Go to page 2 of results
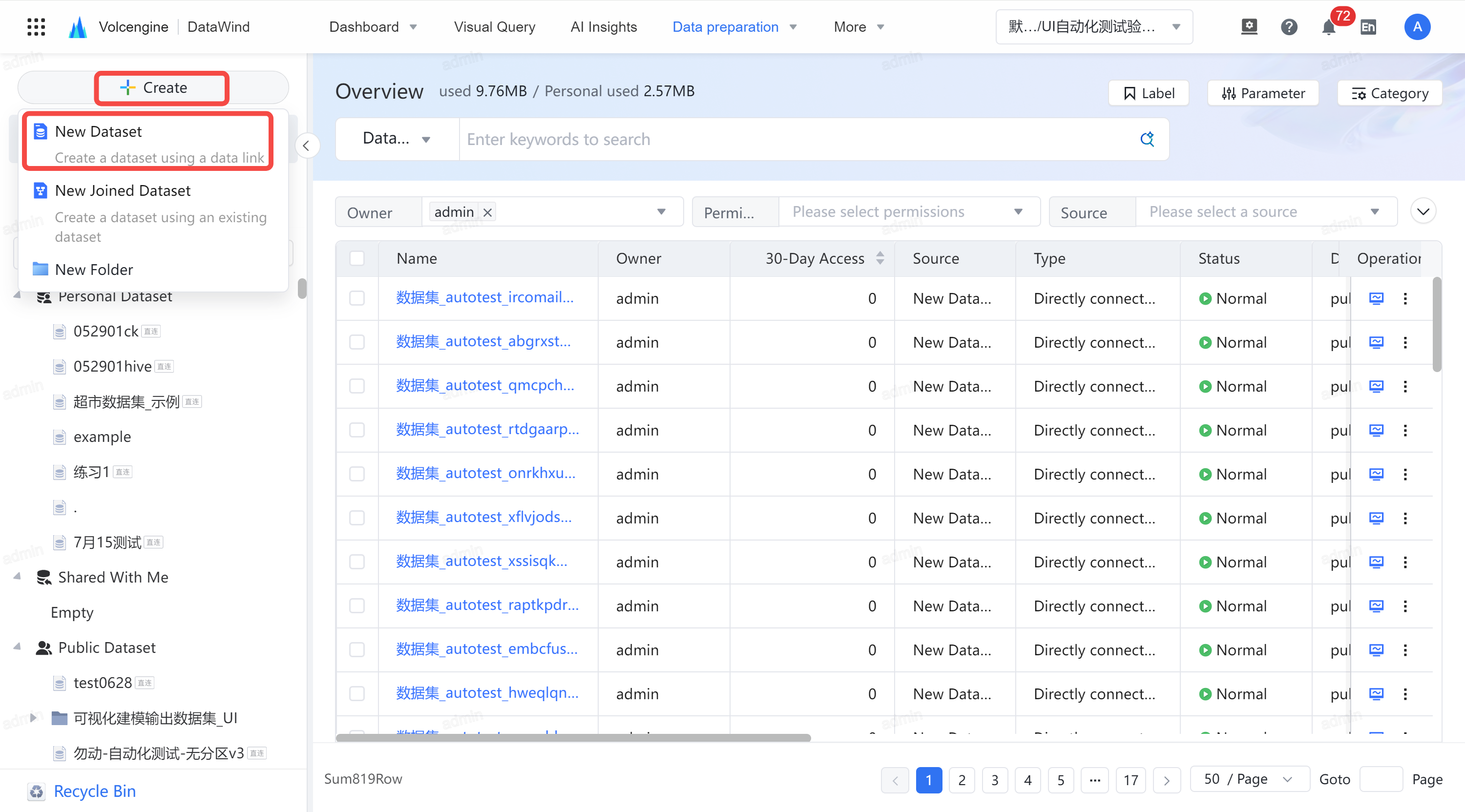1465x812 pixels. 961,780
